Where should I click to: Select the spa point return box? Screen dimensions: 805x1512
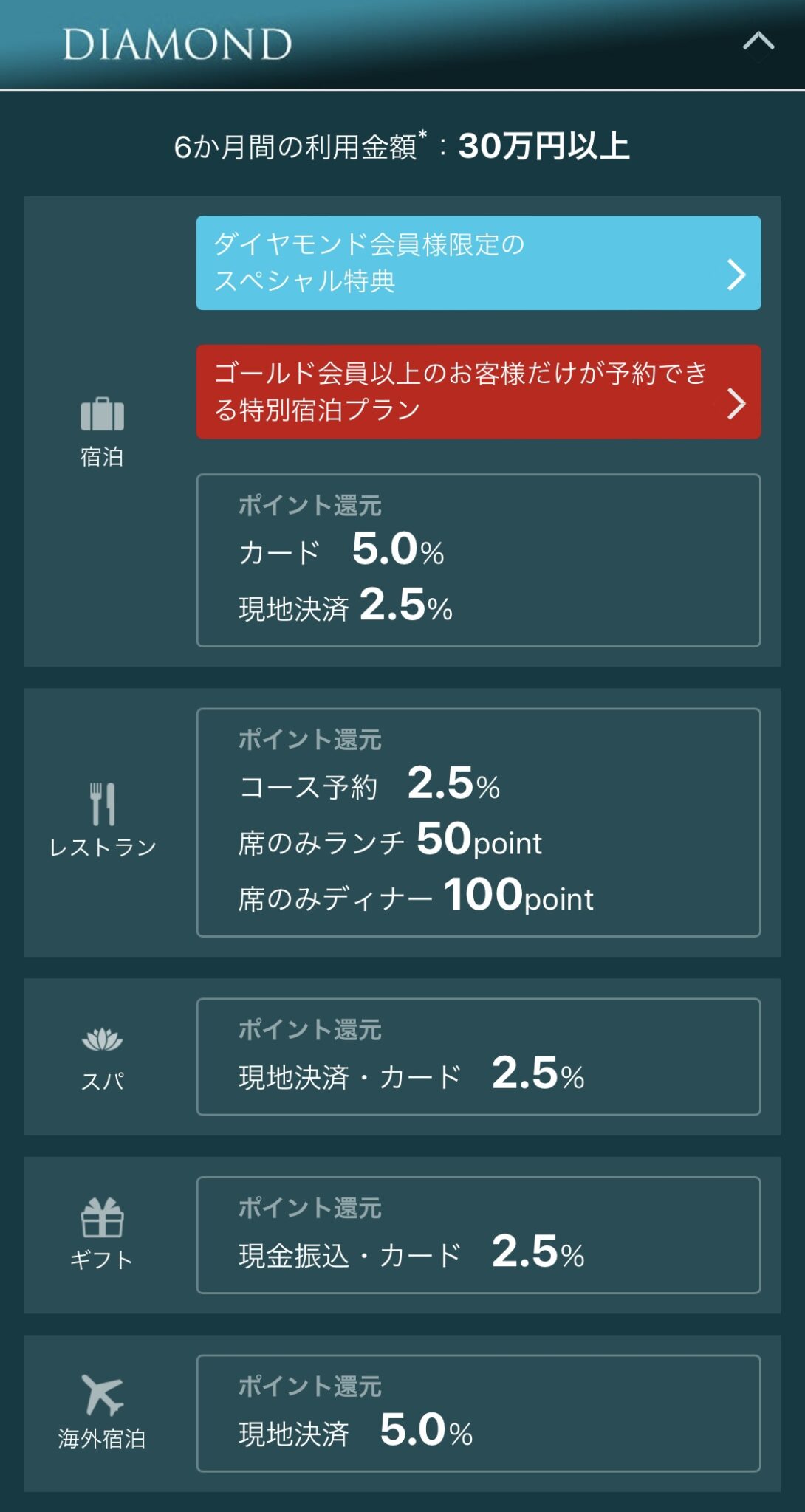pyautogui.click(x=478, y=1056)
